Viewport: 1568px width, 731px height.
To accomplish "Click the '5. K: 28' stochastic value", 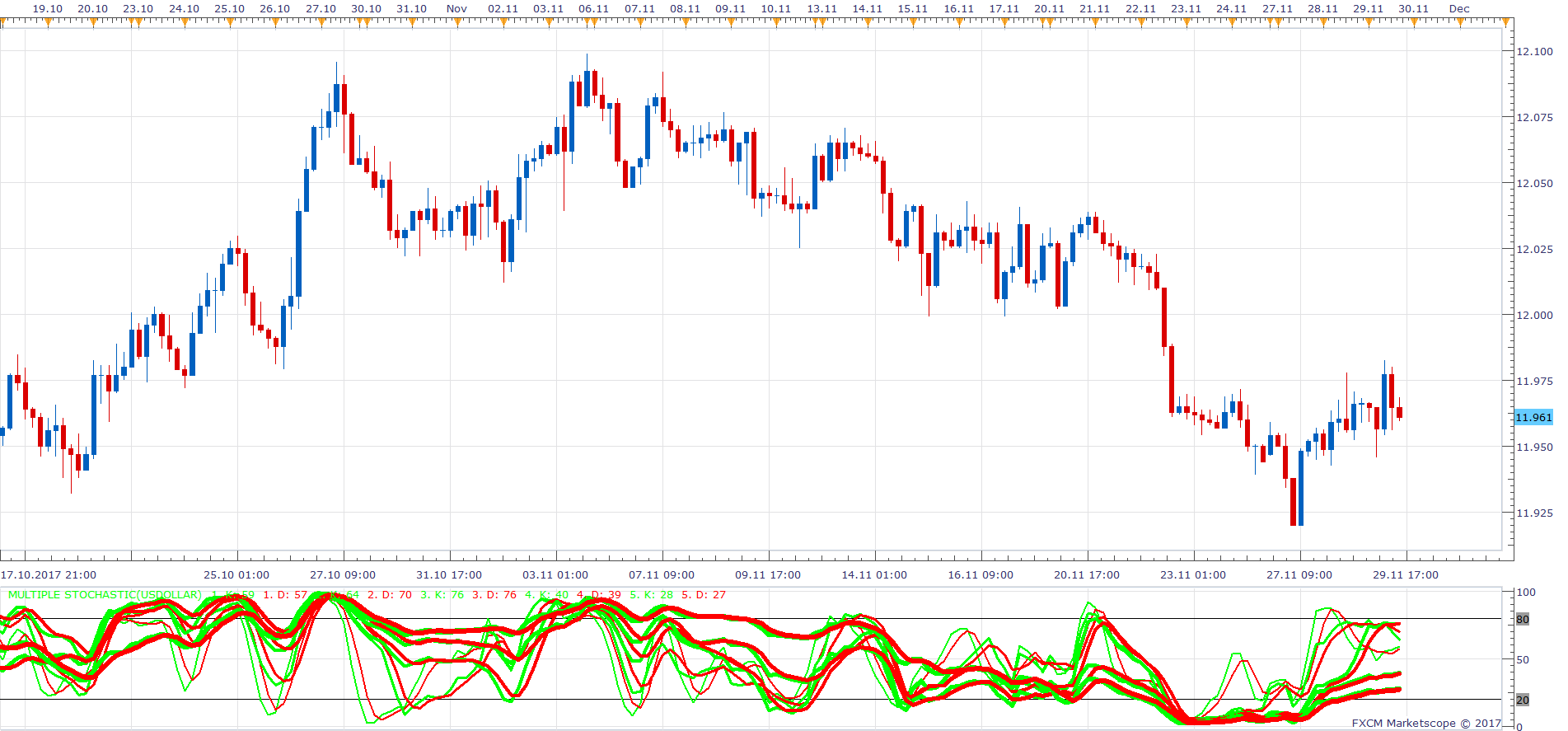I will [x=652, y=595].
